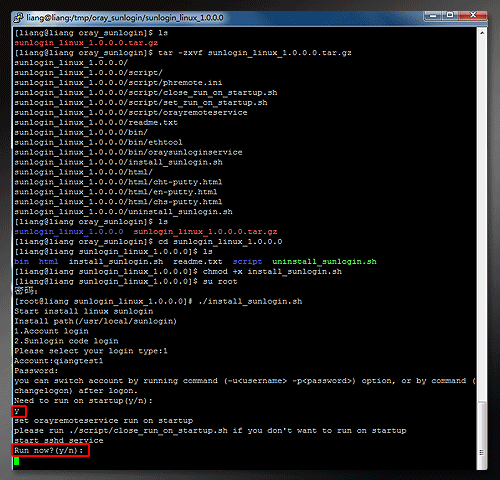The width and height of the screenshot is (500, 480).
Task: Click set orayremoteservice run on startup line
Action: [103, 421]
